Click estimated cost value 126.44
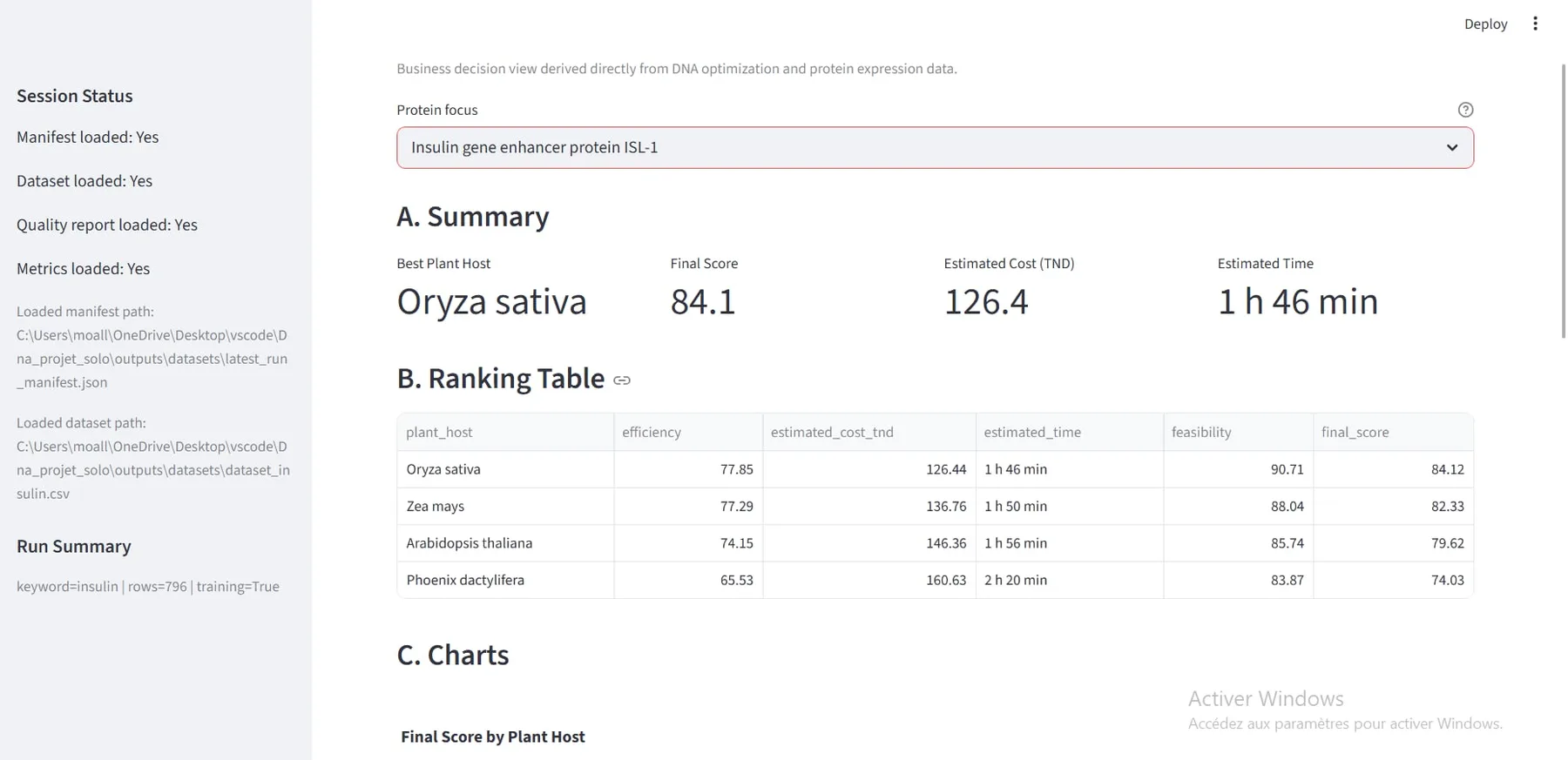Viewport: 1568px width, 760px height. pyautogui.click(x=869, y=469)
